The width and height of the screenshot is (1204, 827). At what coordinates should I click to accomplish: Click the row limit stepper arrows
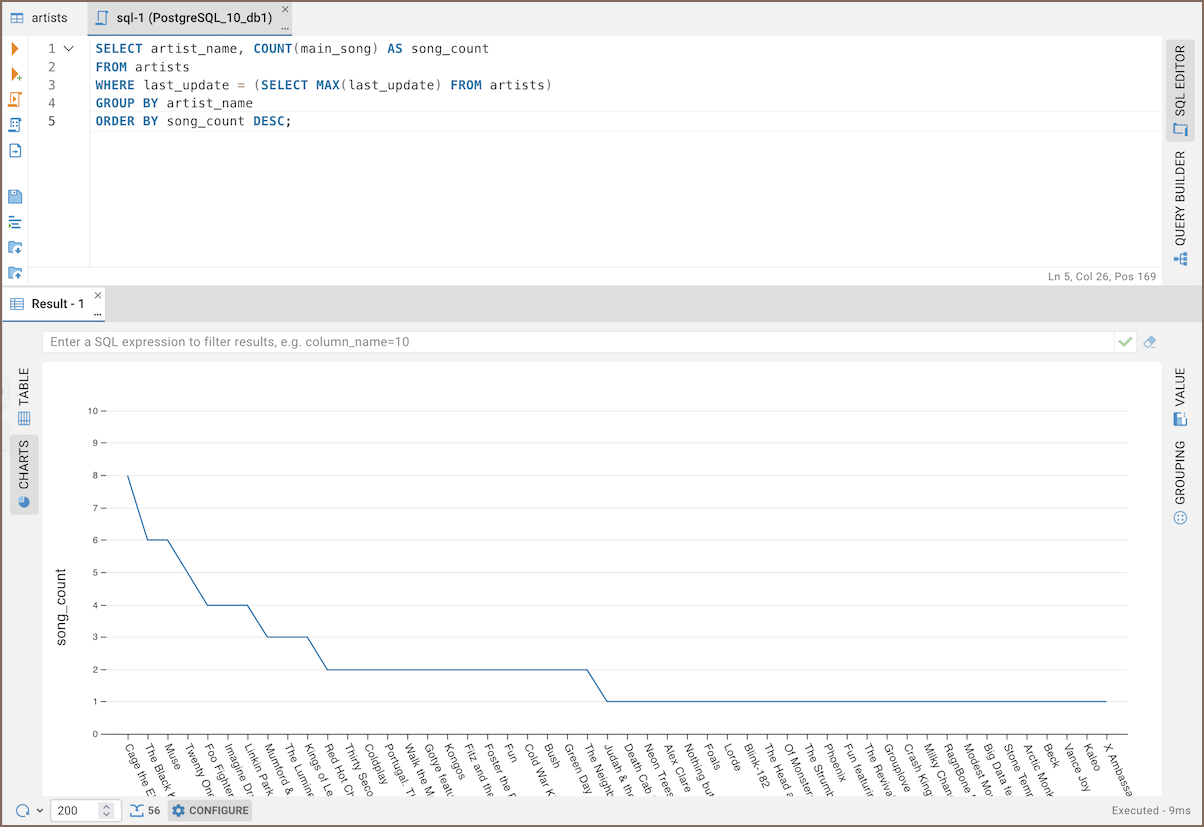107,811
